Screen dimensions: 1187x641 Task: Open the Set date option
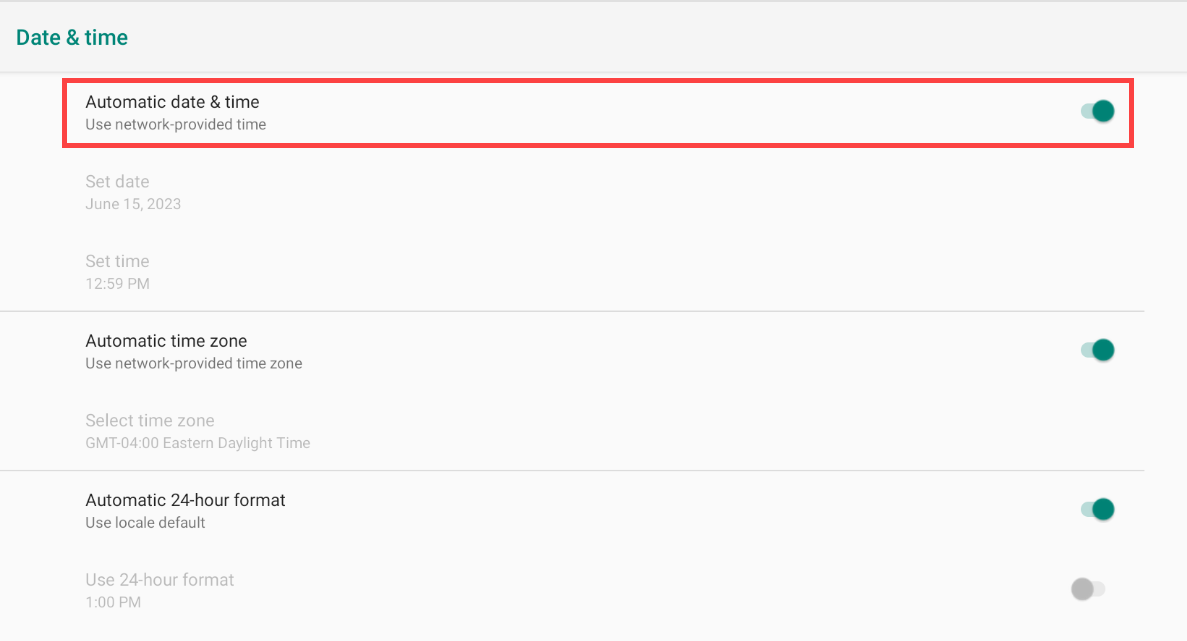pos(117,182)
